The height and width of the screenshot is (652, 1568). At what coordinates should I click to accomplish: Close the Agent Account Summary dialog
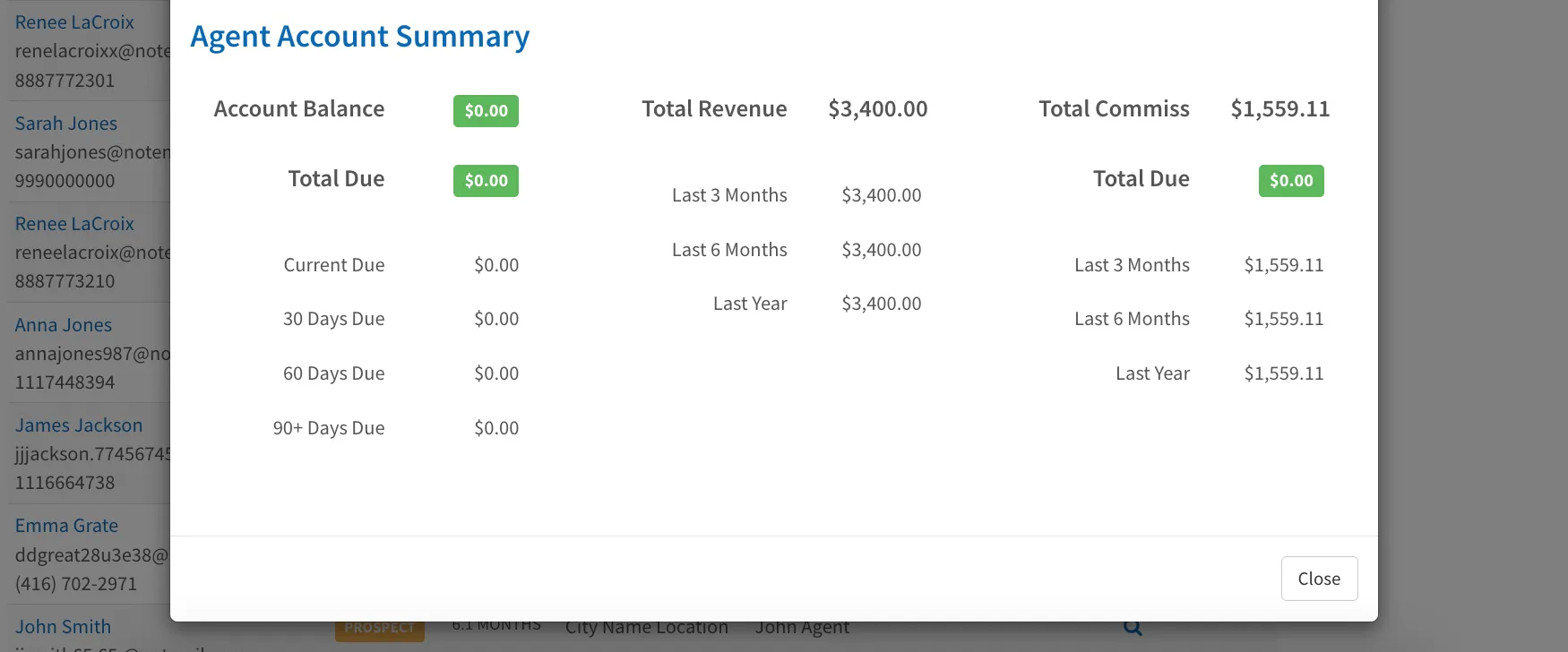tap(1319, 579)
